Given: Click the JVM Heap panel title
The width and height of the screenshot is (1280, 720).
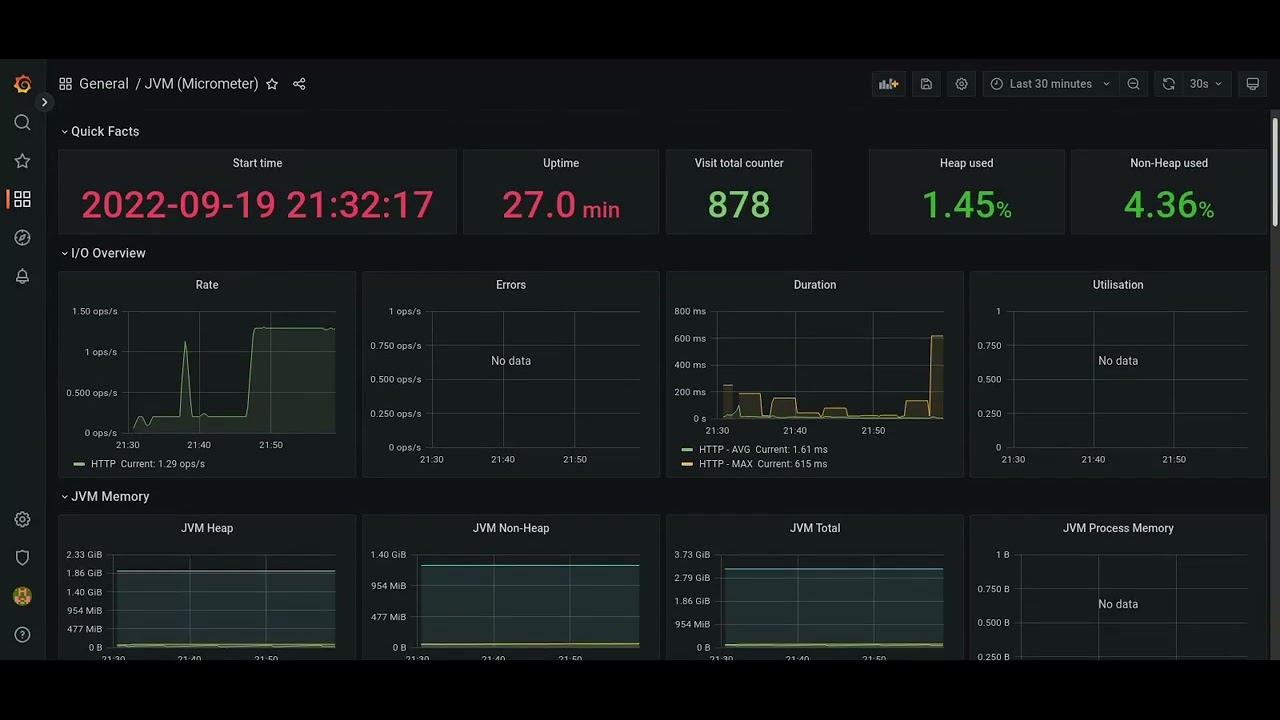Looking at the screenshot, I should (x=207, y=528).
